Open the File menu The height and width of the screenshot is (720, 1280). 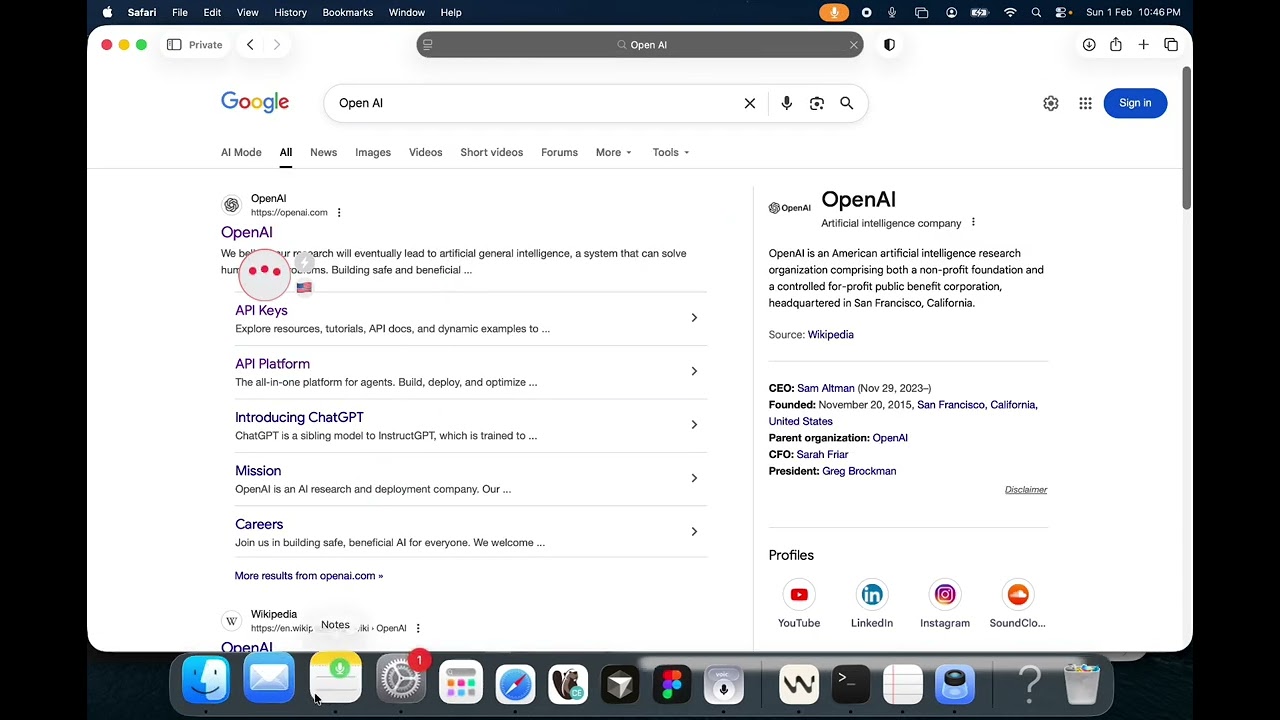180,12
